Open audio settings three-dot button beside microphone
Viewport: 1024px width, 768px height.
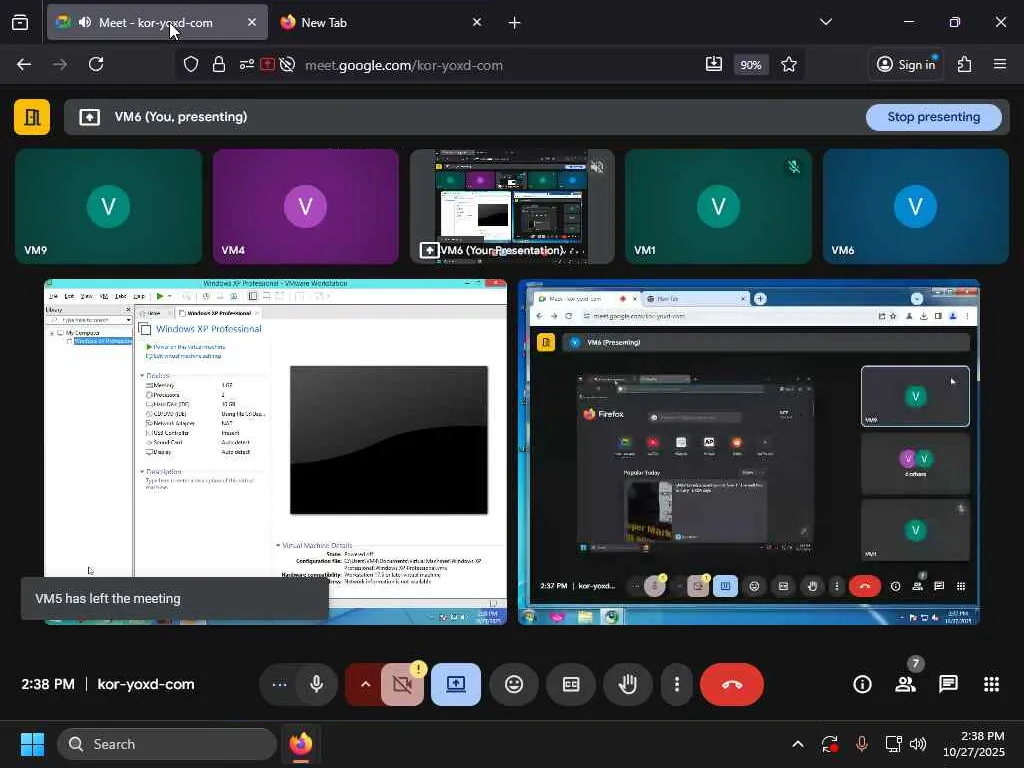[279, 684]
